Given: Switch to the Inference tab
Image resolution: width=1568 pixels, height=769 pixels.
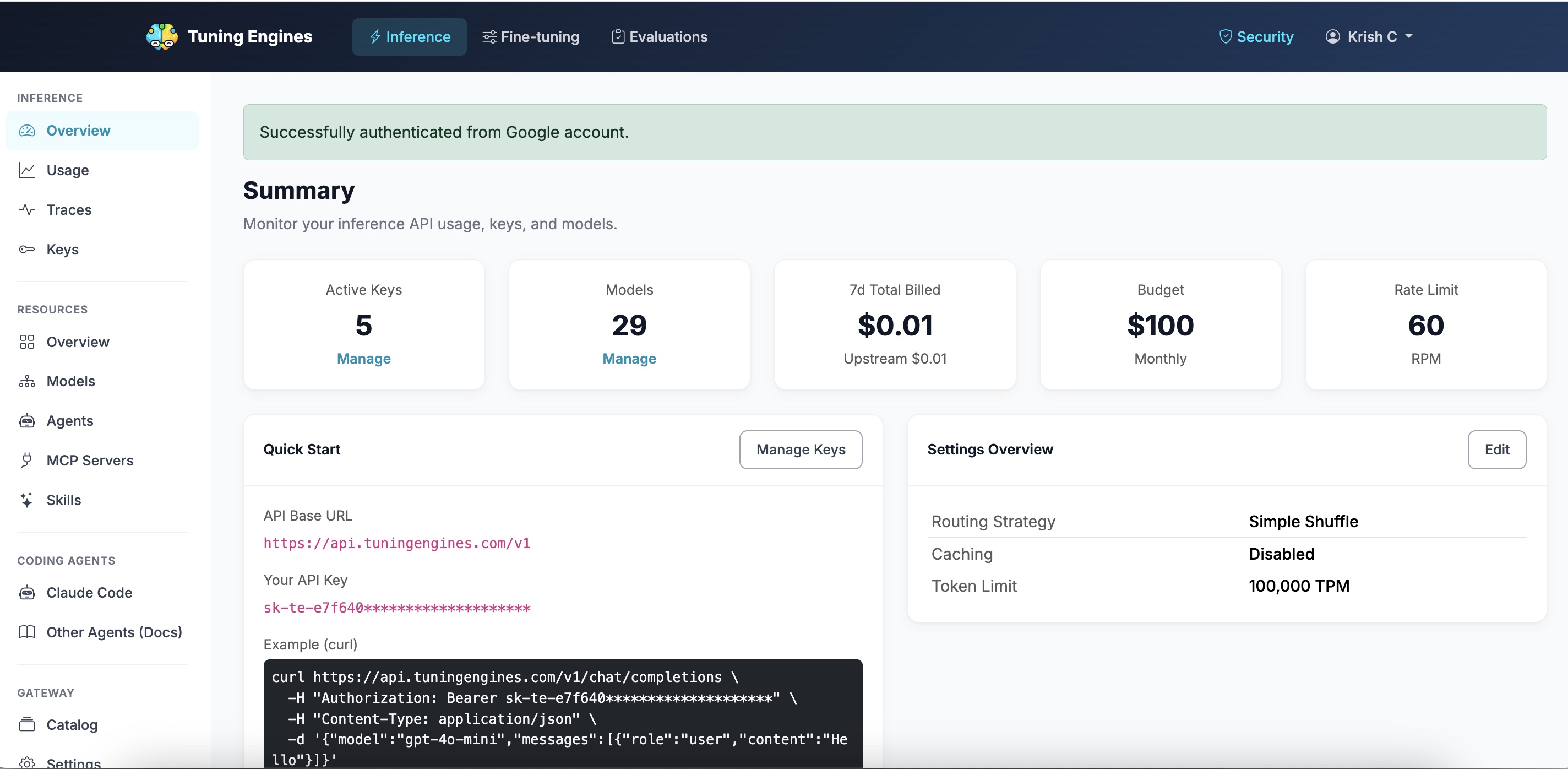Looking at the screenshot, I should coord(409,36).
